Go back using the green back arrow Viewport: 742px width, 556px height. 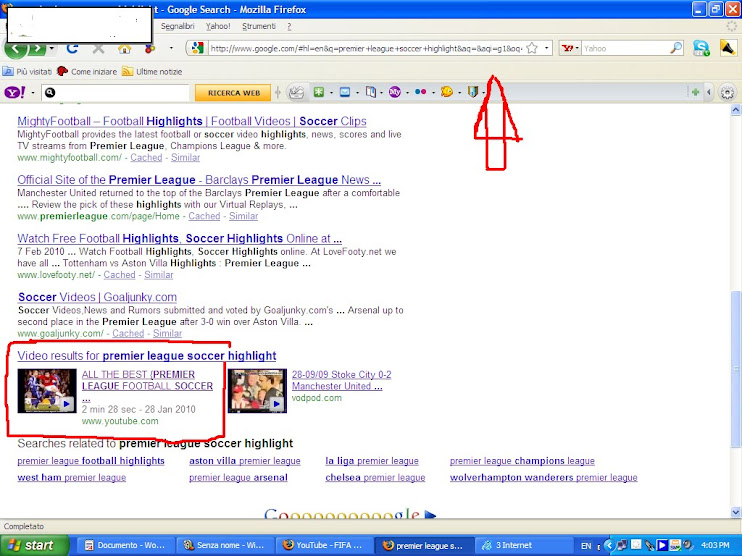pos(15,49)
